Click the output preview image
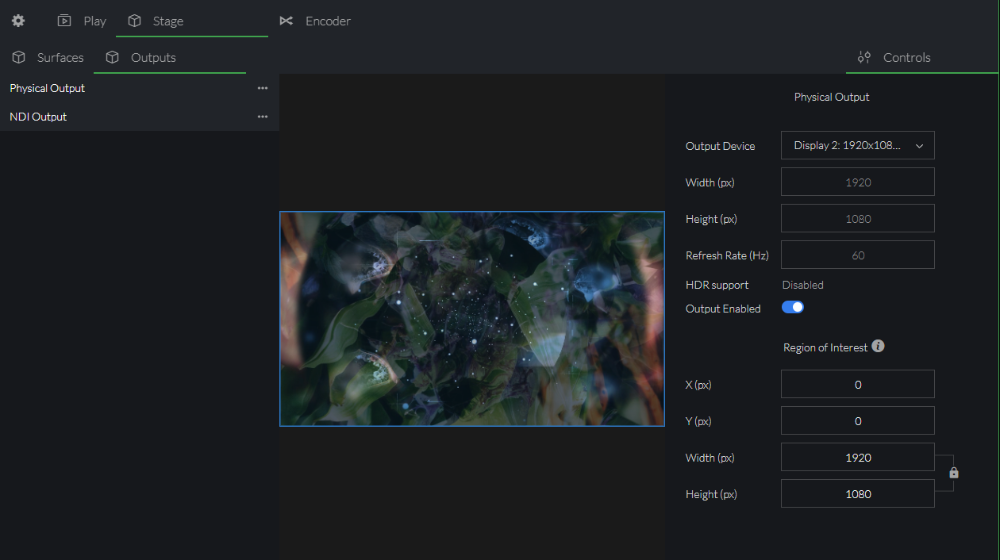This screenshot has height=560, width=1000. coord(471,319)
